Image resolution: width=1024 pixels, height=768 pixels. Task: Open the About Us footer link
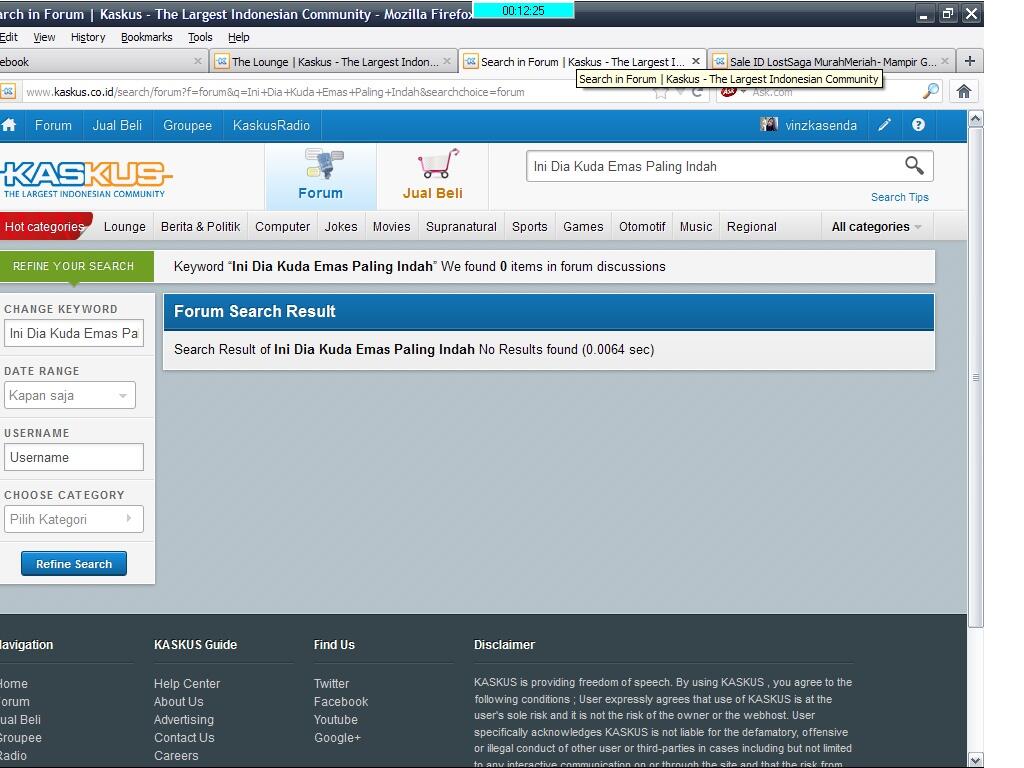[179, 701]
